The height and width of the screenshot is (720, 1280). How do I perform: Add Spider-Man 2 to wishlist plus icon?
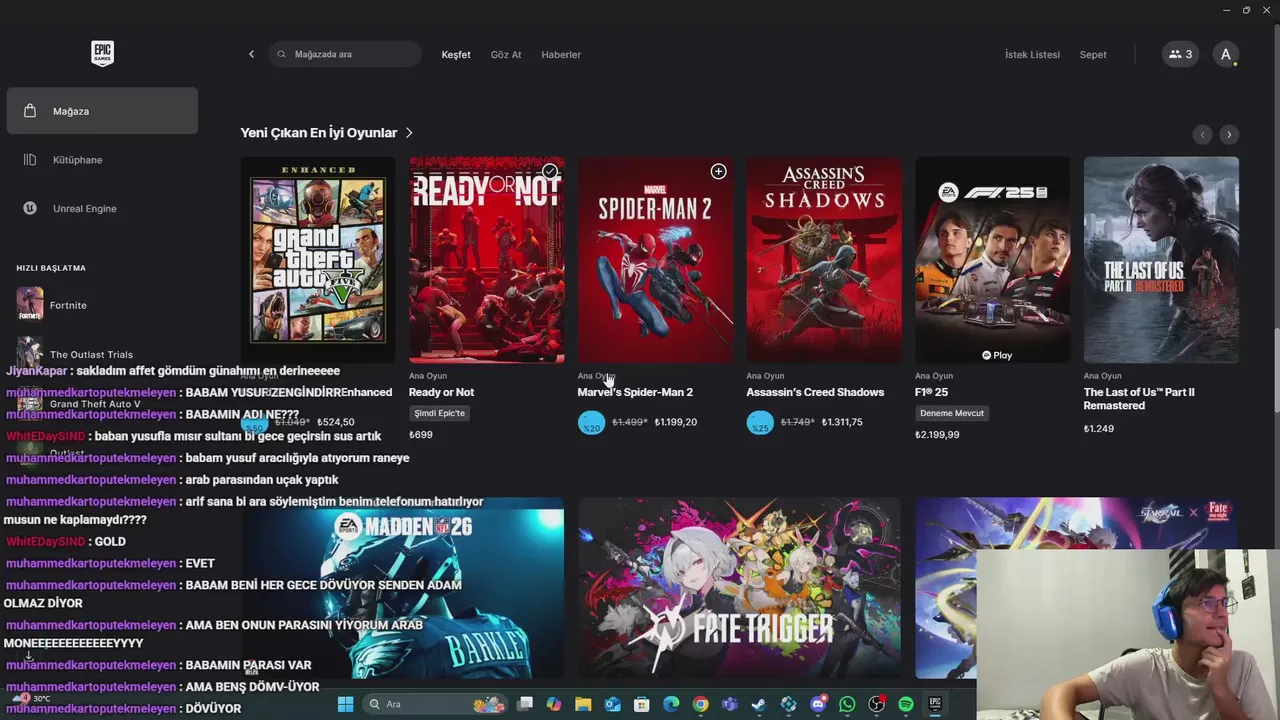(718, 171)
